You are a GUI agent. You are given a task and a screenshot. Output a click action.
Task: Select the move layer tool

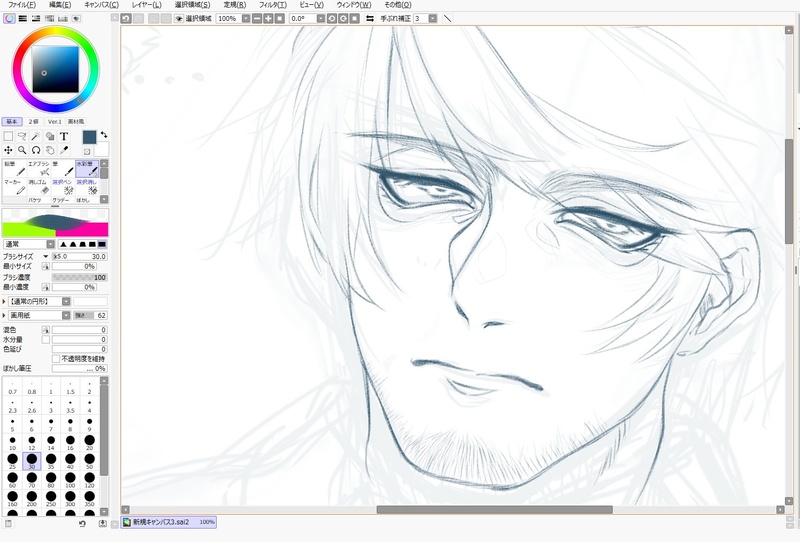coord(8,150)
